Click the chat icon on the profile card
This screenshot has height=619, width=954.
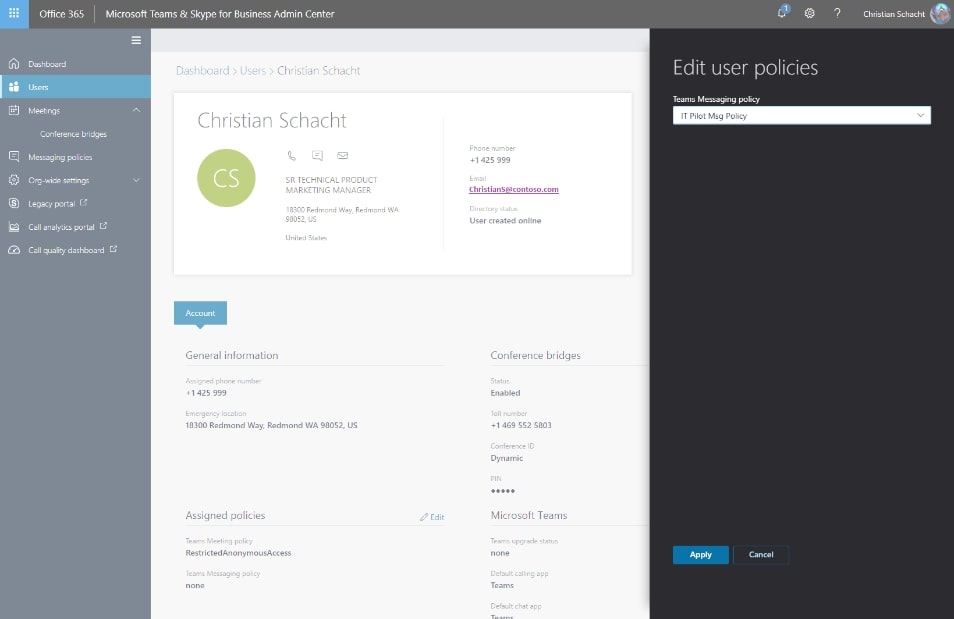coord(317,155)
